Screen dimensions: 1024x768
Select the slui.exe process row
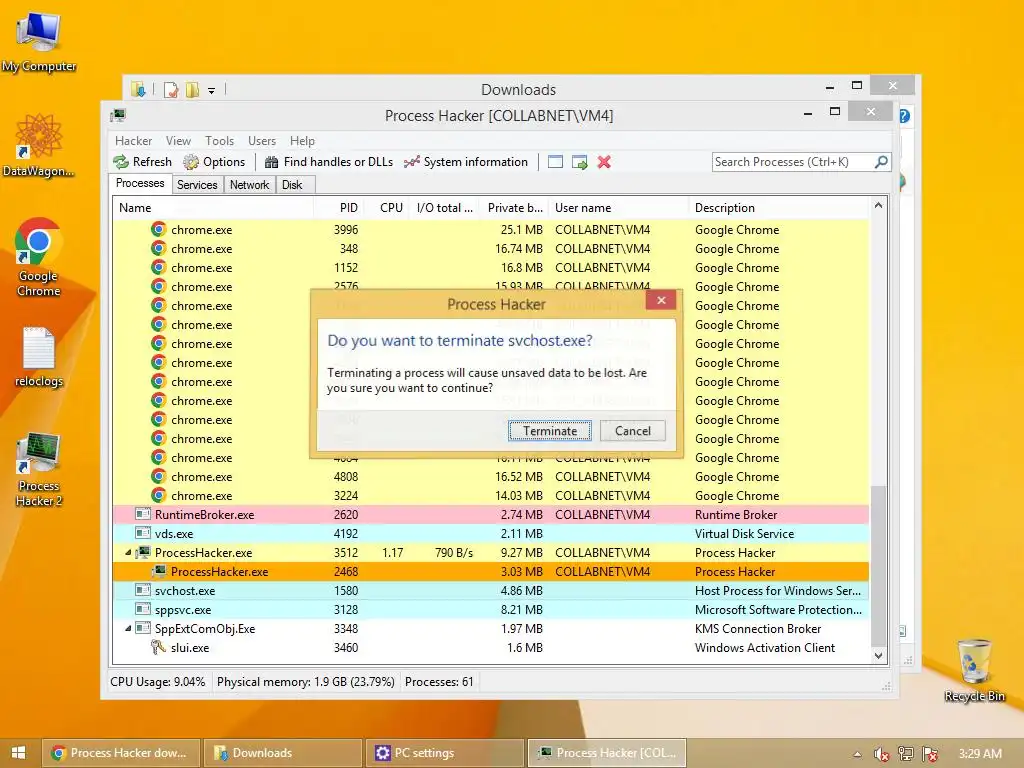tap(491, 648)
